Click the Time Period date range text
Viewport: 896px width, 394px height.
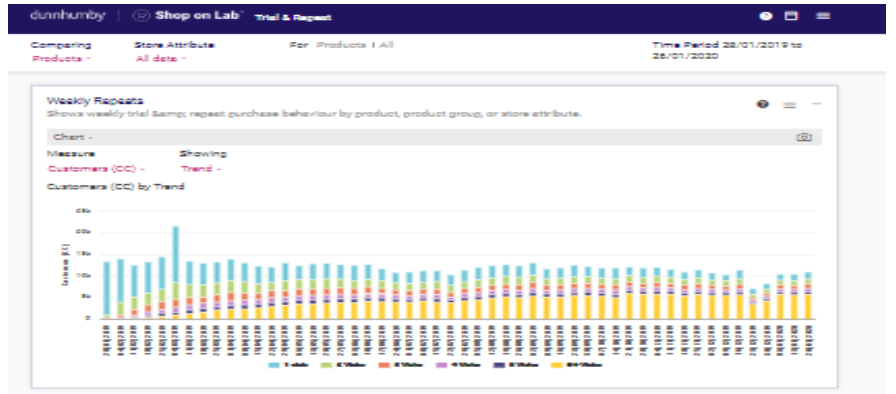pyautogui.click(x=726, y=50)
